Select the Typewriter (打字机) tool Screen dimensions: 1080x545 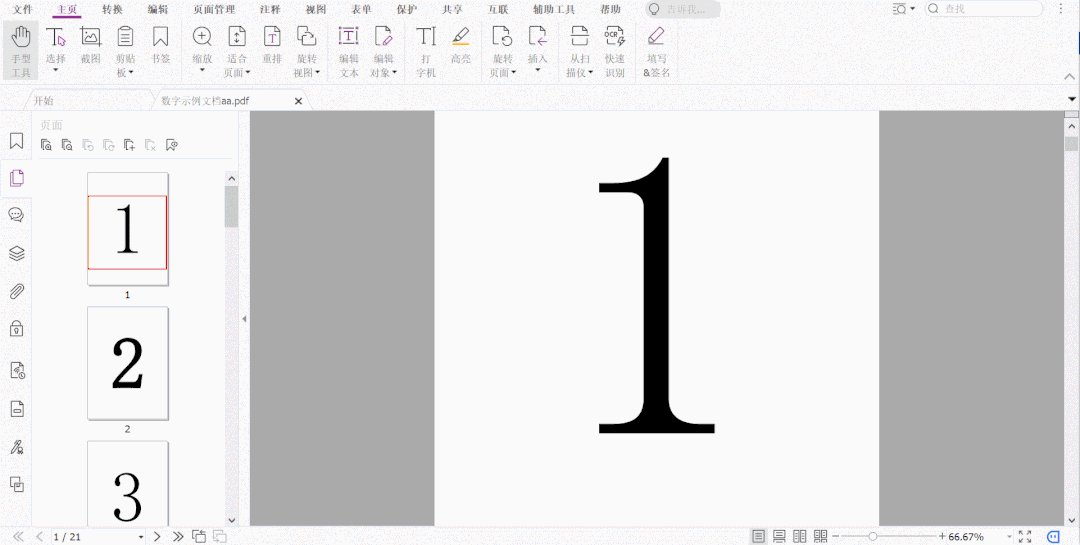click(x=426, y=50)
